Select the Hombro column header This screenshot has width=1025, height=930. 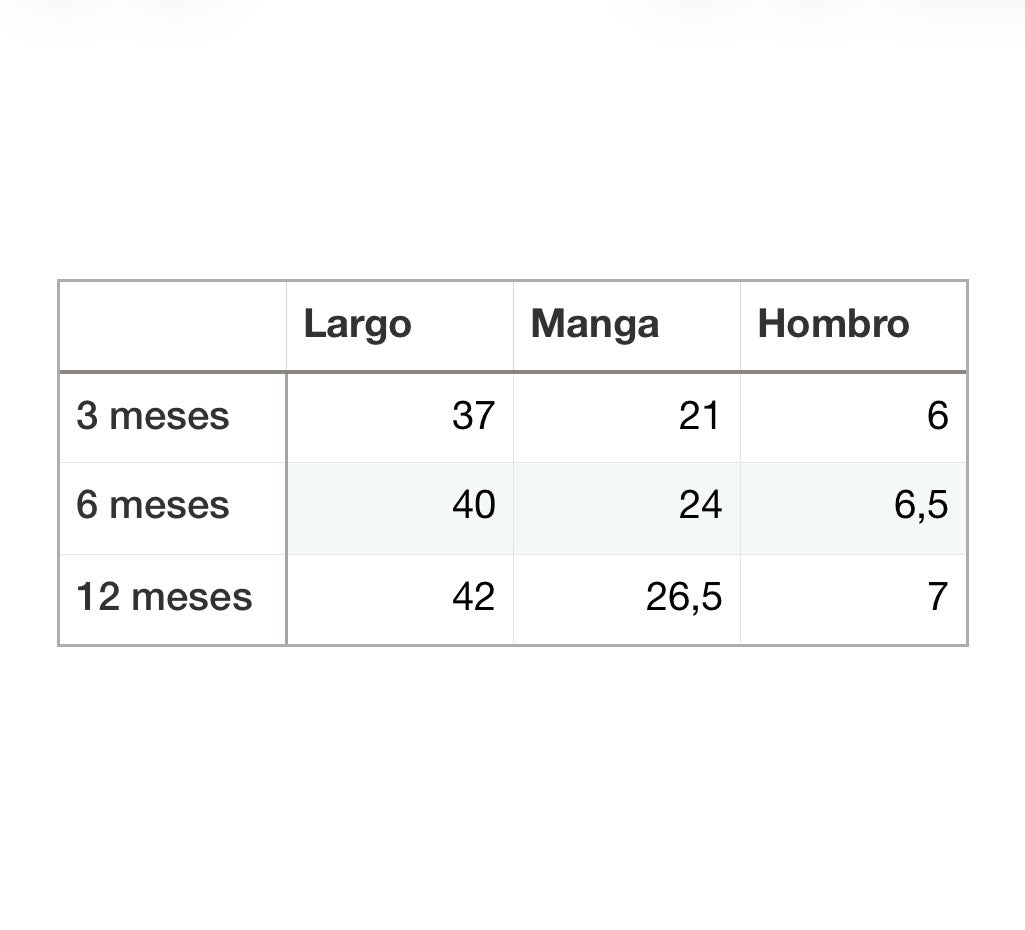[833, 324]
